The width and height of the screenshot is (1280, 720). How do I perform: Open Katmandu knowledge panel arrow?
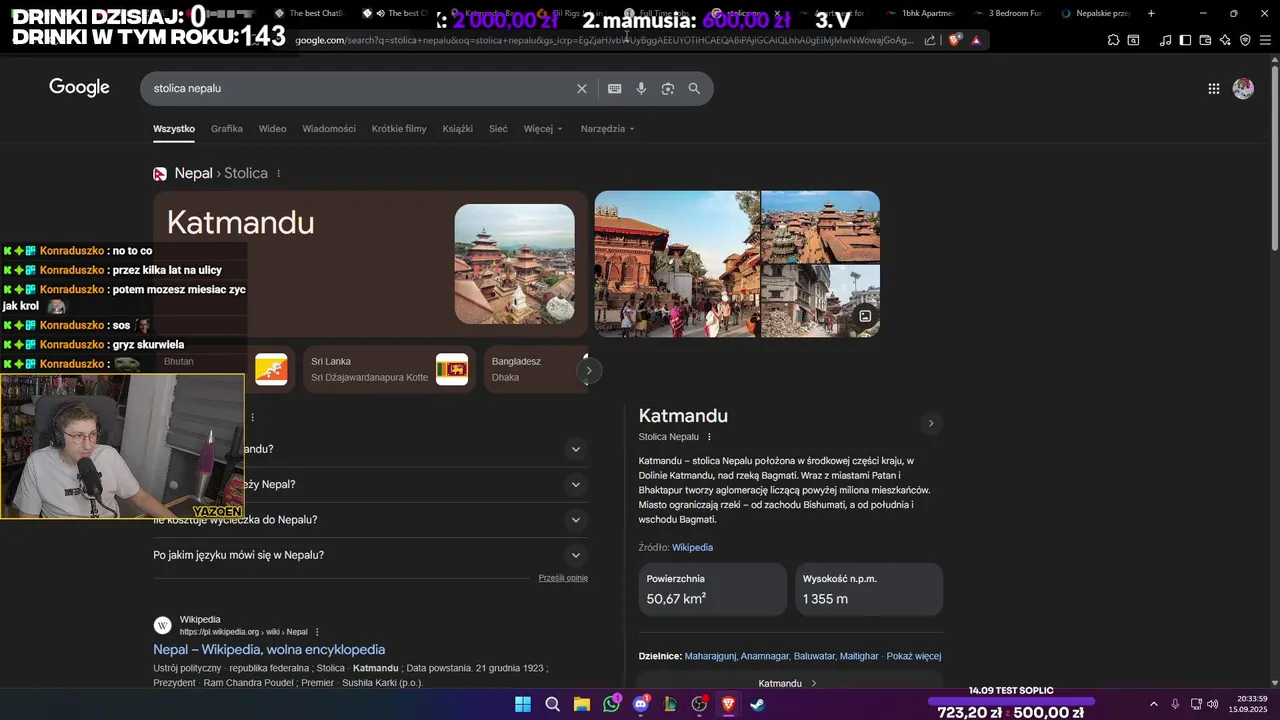pyautogui.click(x=931, y=423)
